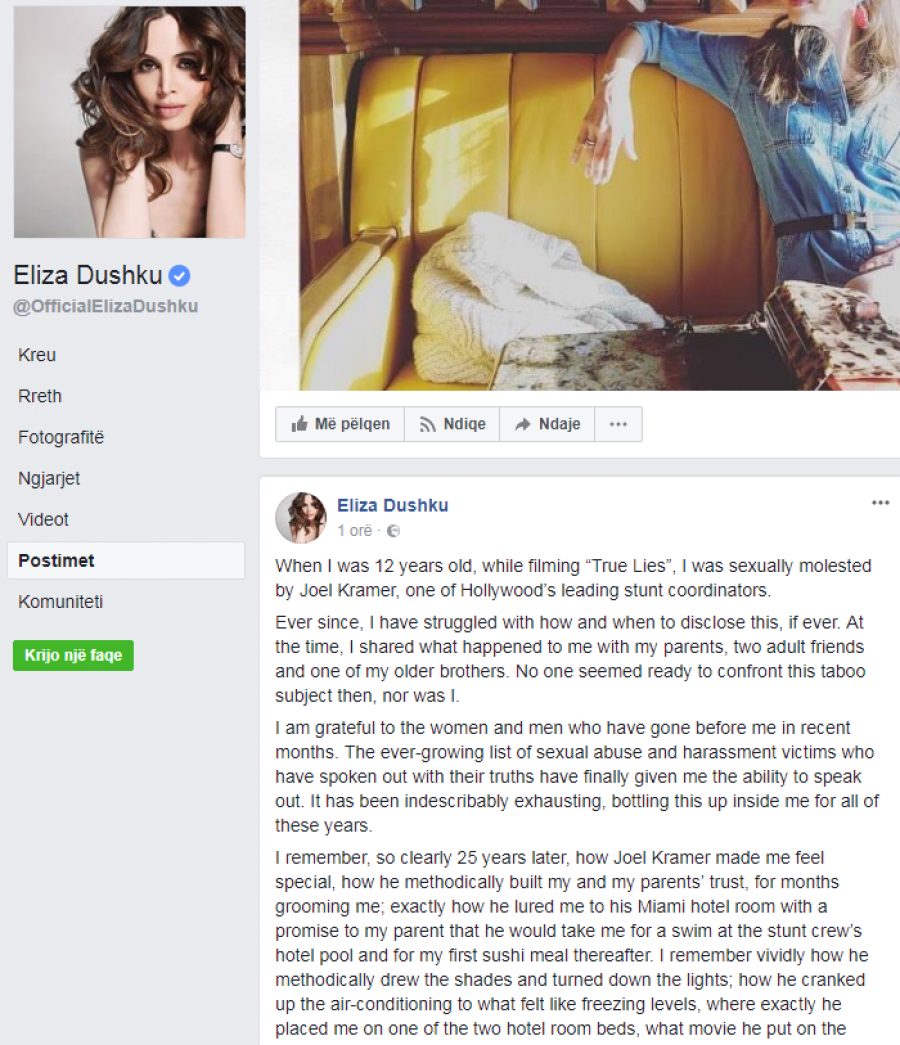The width and height of the screenshot is (900, 1045).
Task: Open the cover photo
Action: 599,195
